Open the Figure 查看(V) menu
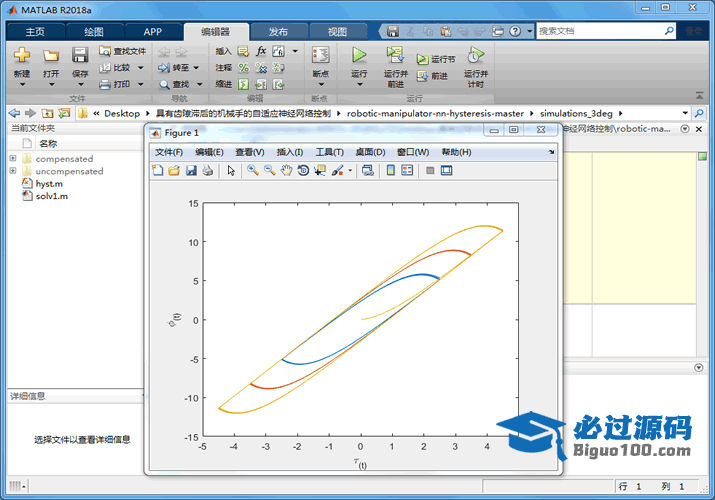Viewport: 715px width, 500px height. 249,152
